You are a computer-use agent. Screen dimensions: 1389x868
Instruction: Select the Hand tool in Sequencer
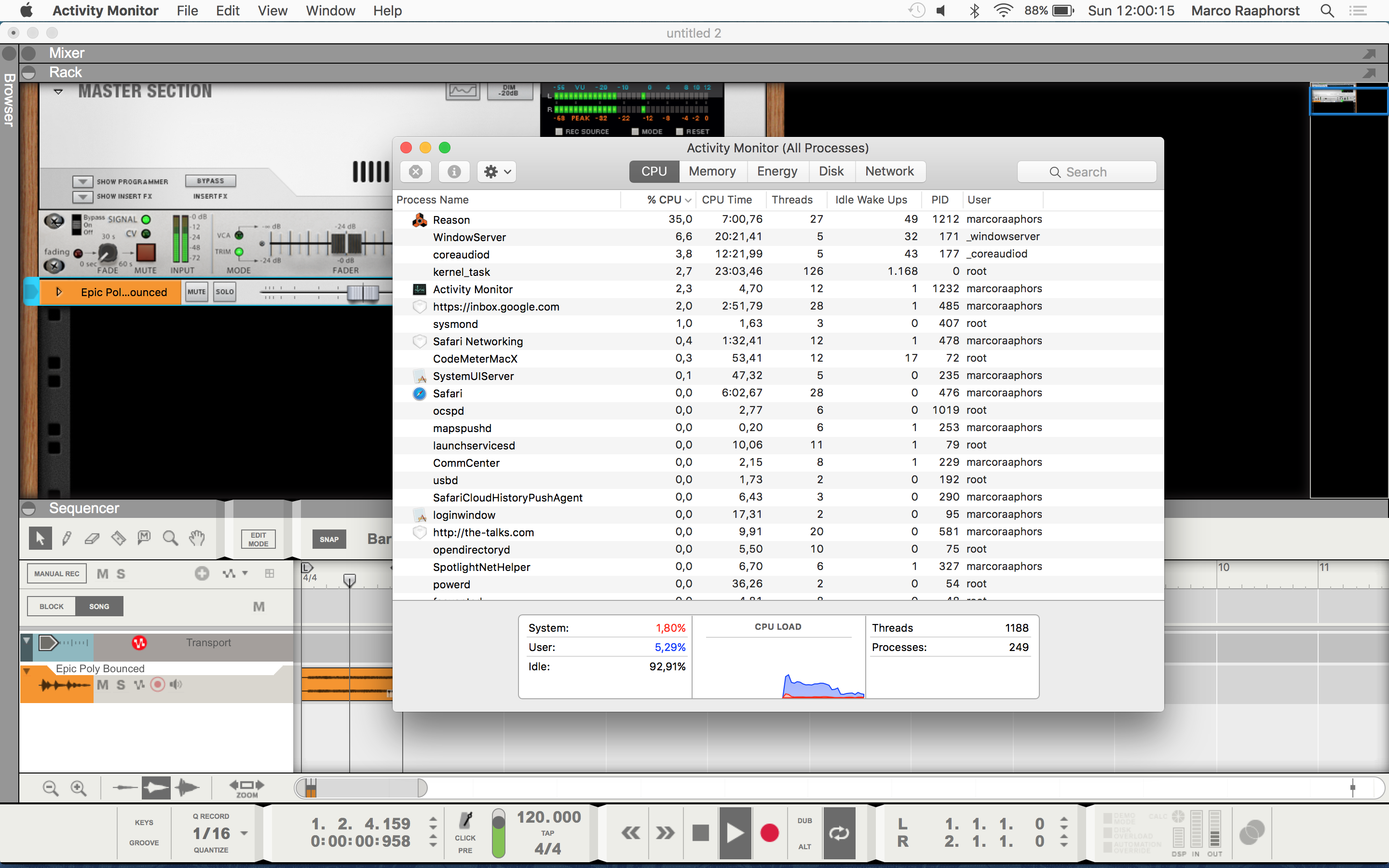coord(197,538)
